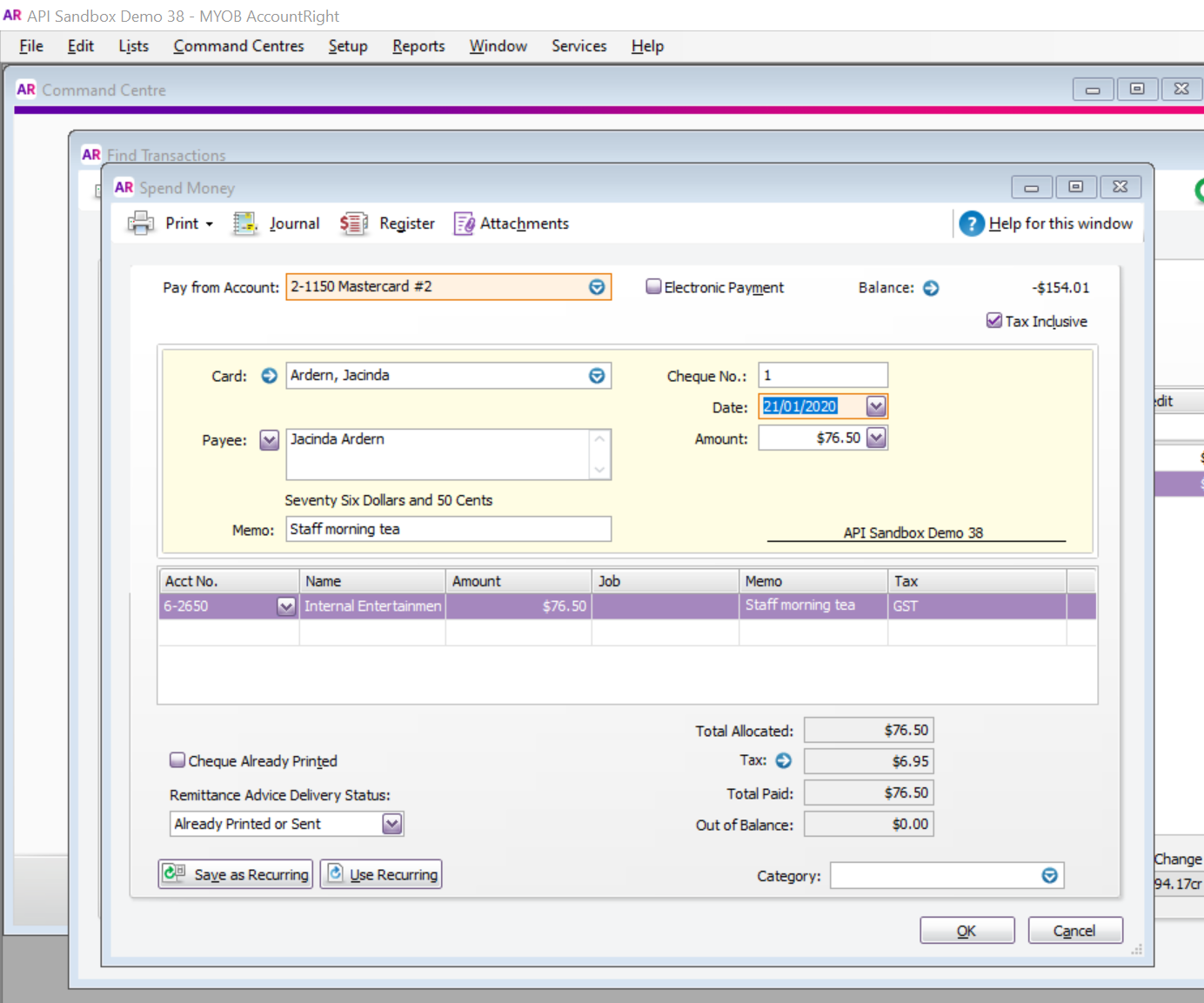Click the Find Transactions AR window icon
Screen dimensions: 1204x1003
pyautogui.click(x=91, y=154)
